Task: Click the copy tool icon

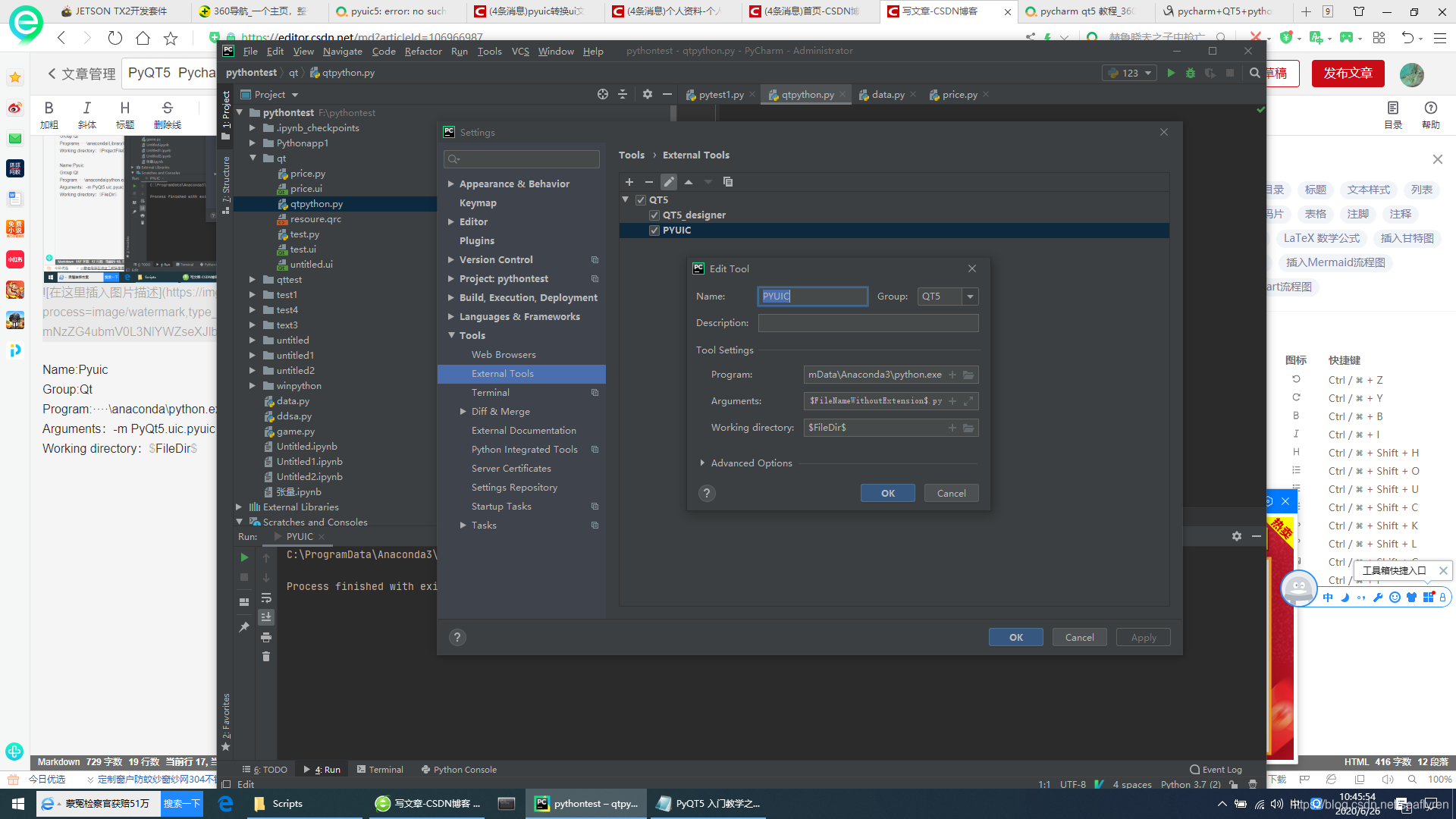Action: (x=728, y=182)
